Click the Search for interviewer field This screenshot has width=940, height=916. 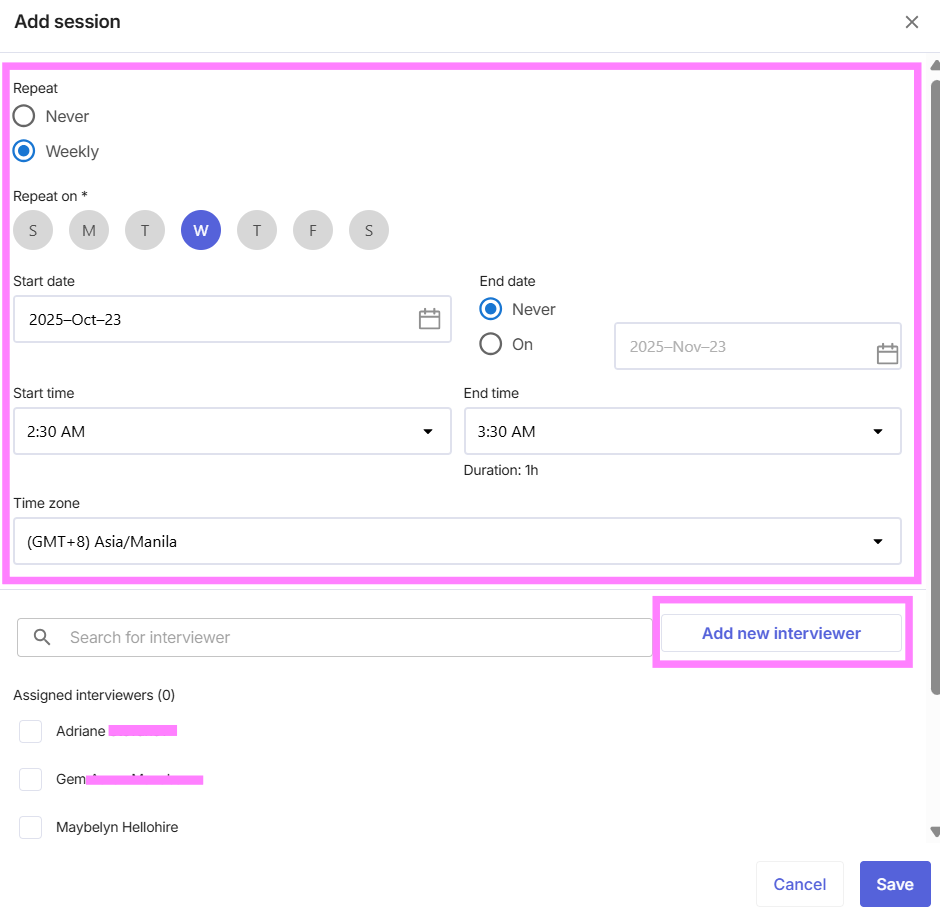[x=335, y=637]
